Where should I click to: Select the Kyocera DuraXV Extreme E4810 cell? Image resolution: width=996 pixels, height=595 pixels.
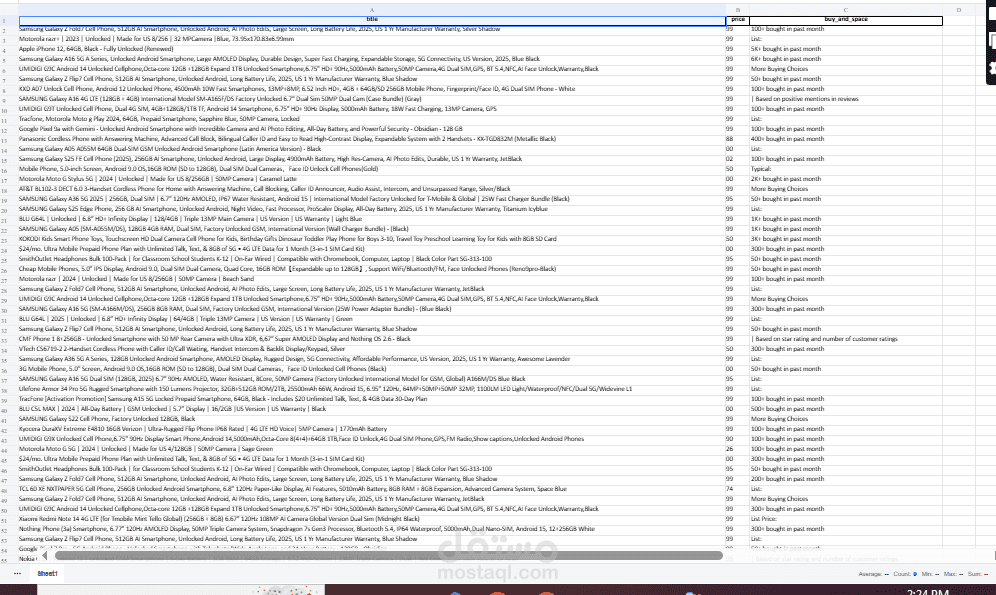[372, 429]
